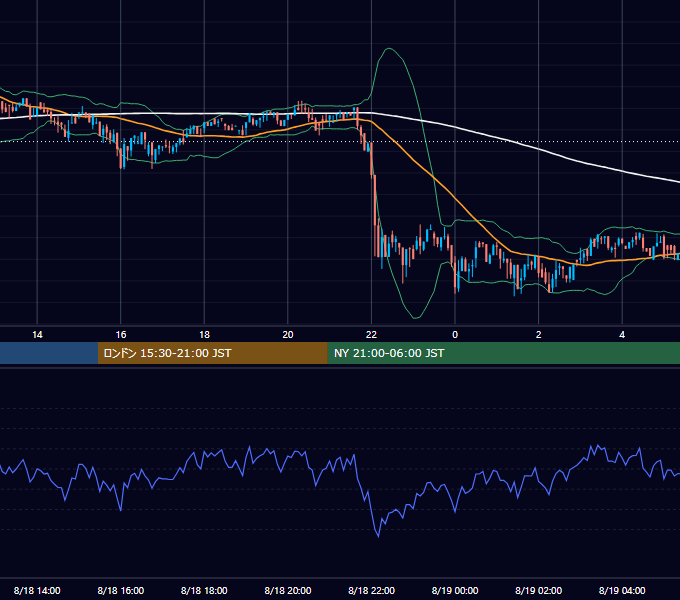Viewport: 680px width, 600px height.
Task: Click the Bollinger lower band trough before 0:00
Action: click(x=415, y=318)
